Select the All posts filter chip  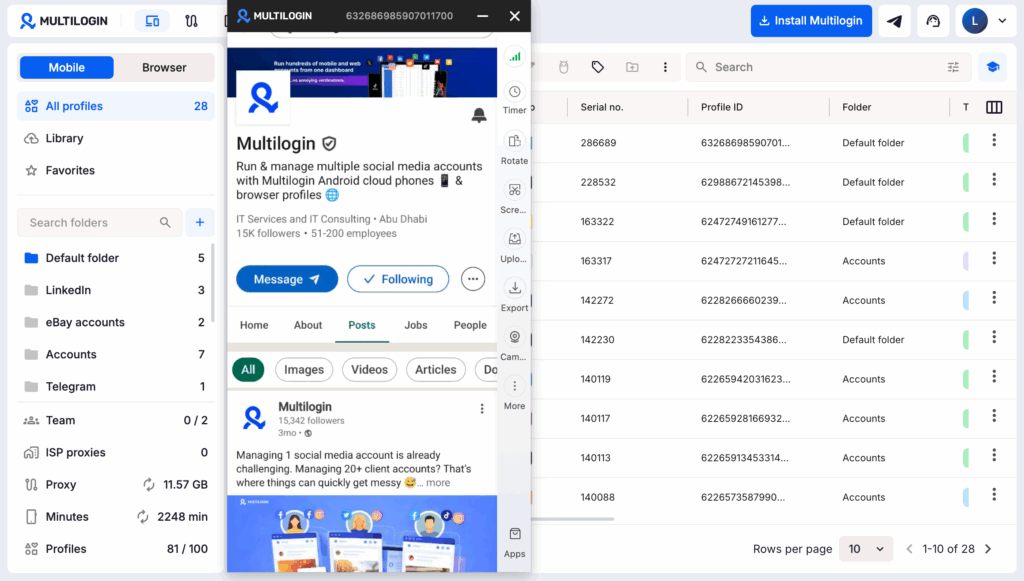tap(248, 369)
